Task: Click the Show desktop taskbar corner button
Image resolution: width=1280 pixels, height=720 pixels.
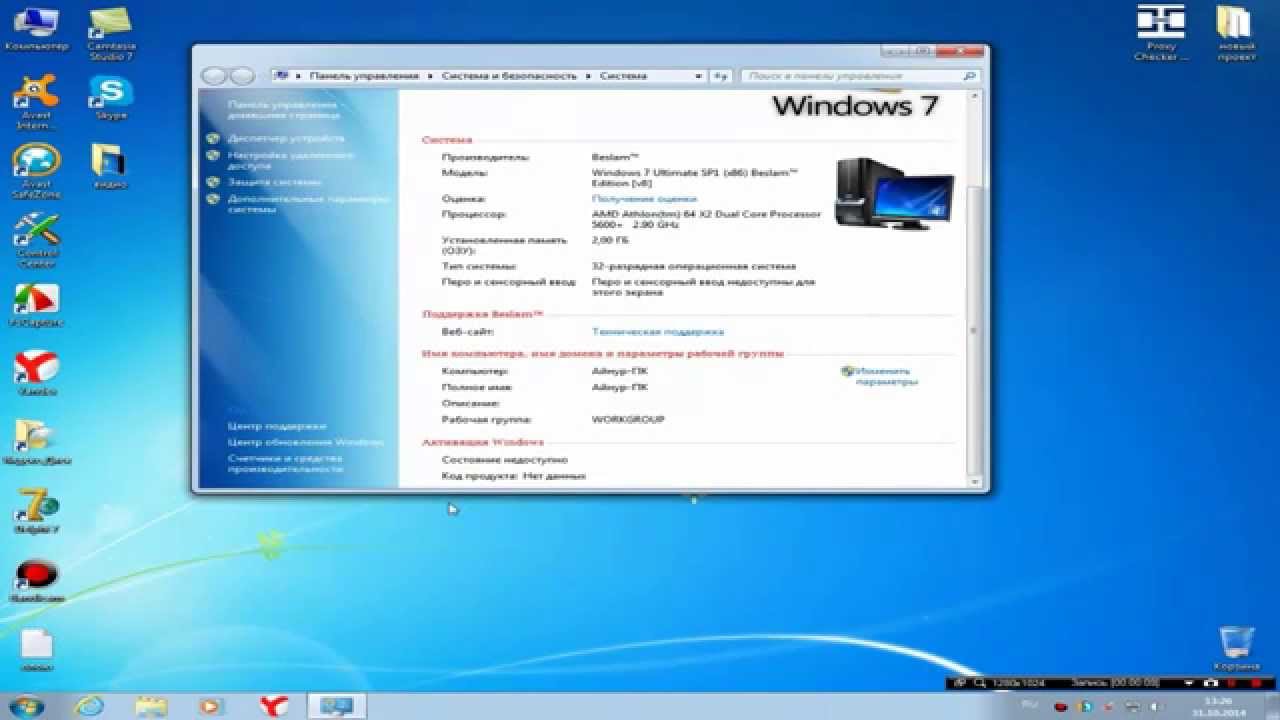Action: (x=1272, y=706)
